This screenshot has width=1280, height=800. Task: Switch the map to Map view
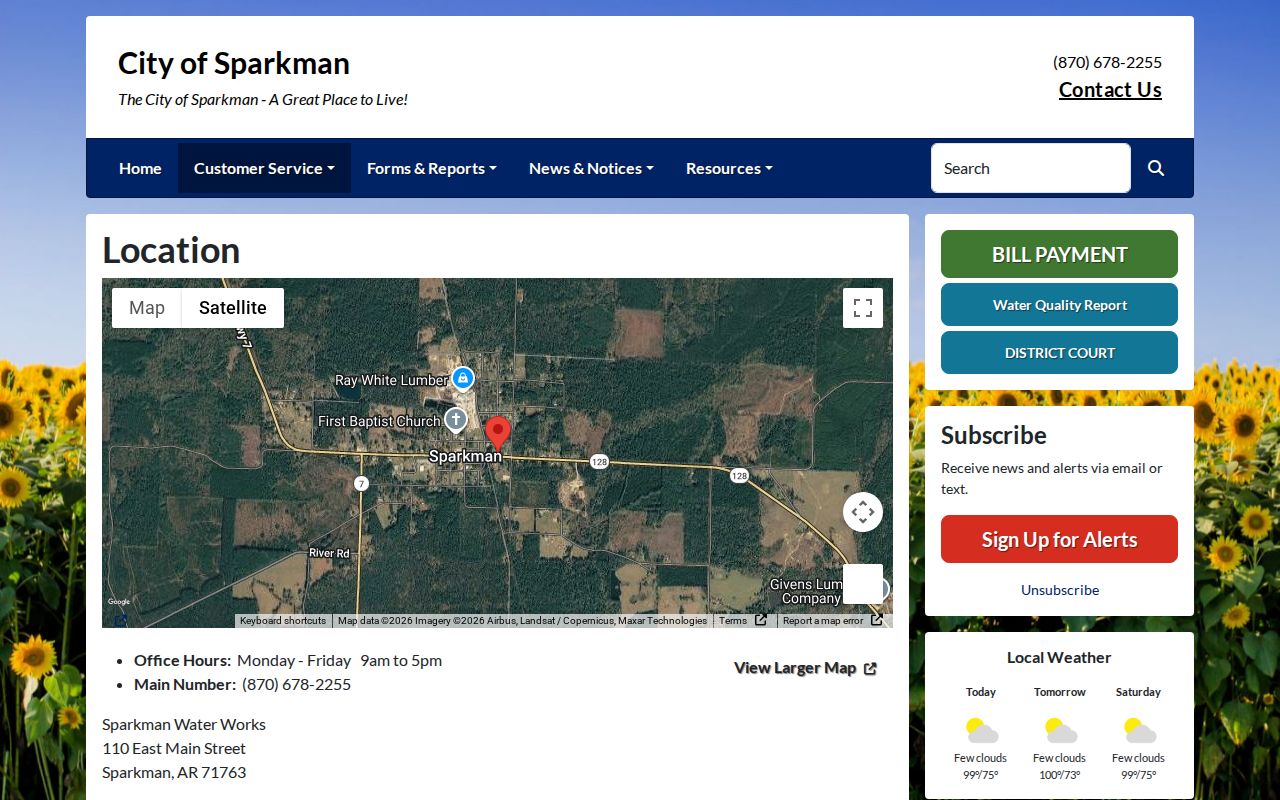tap(147, 308)
